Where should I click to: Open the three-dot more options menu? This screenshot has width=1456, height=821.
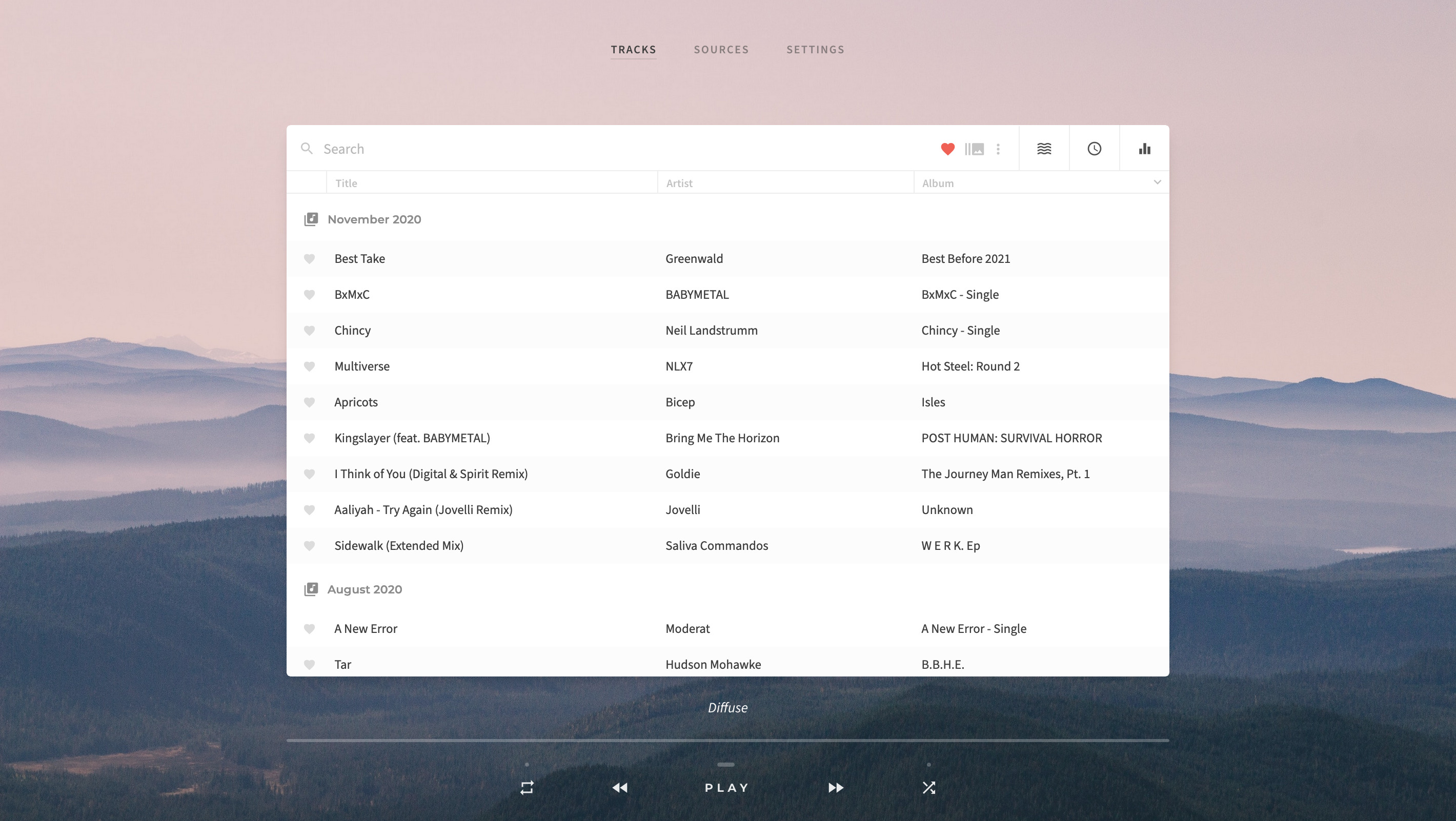tap(998, 149)
